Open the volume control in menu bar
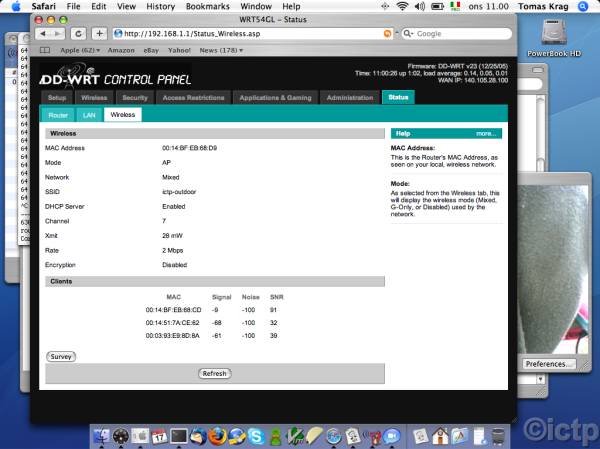Image resolution: width=600 pixels, height=449 pixels. point(420,6)
